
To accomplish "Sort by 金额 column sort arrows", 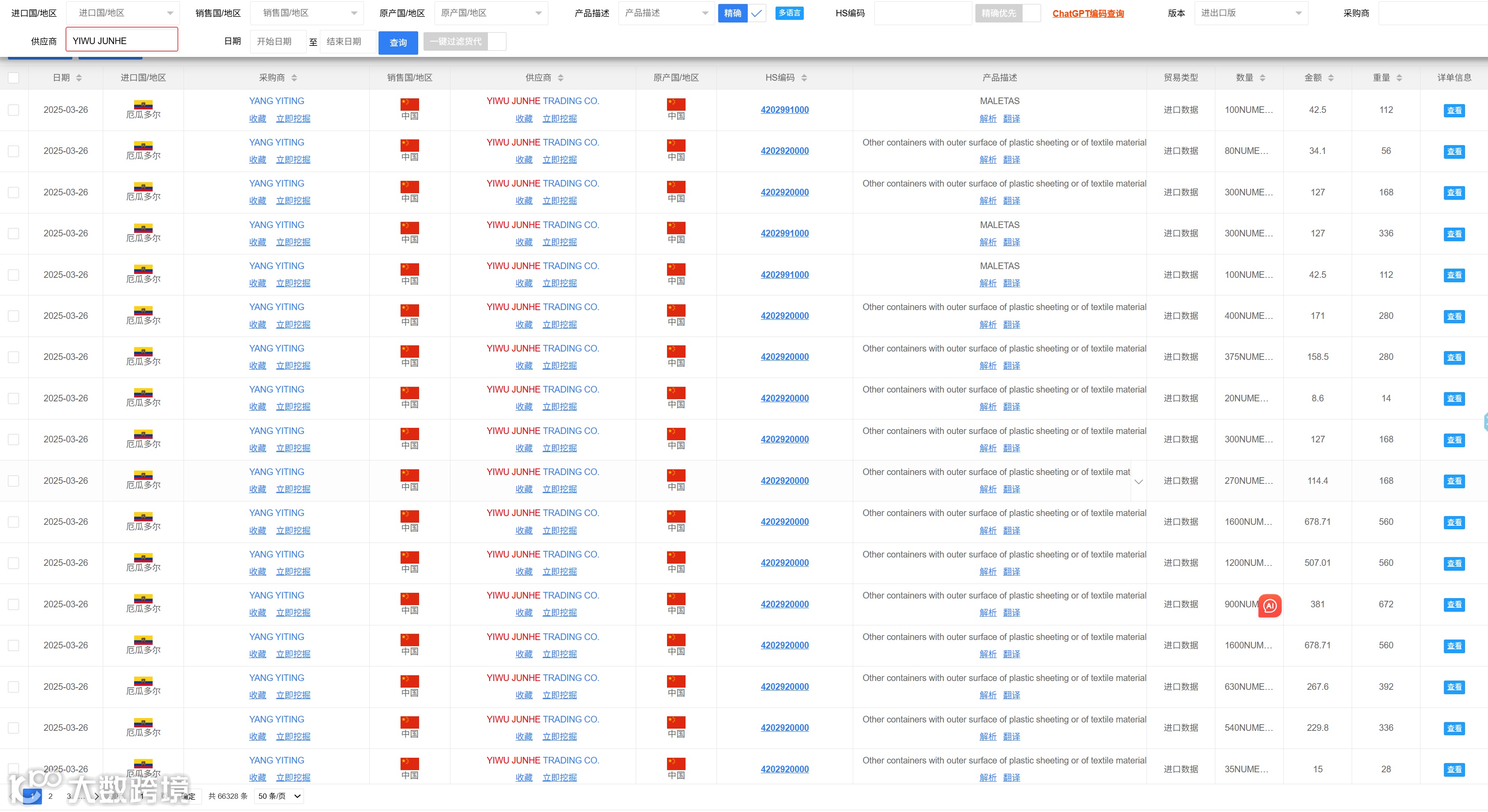I will tap(1331, 78).
